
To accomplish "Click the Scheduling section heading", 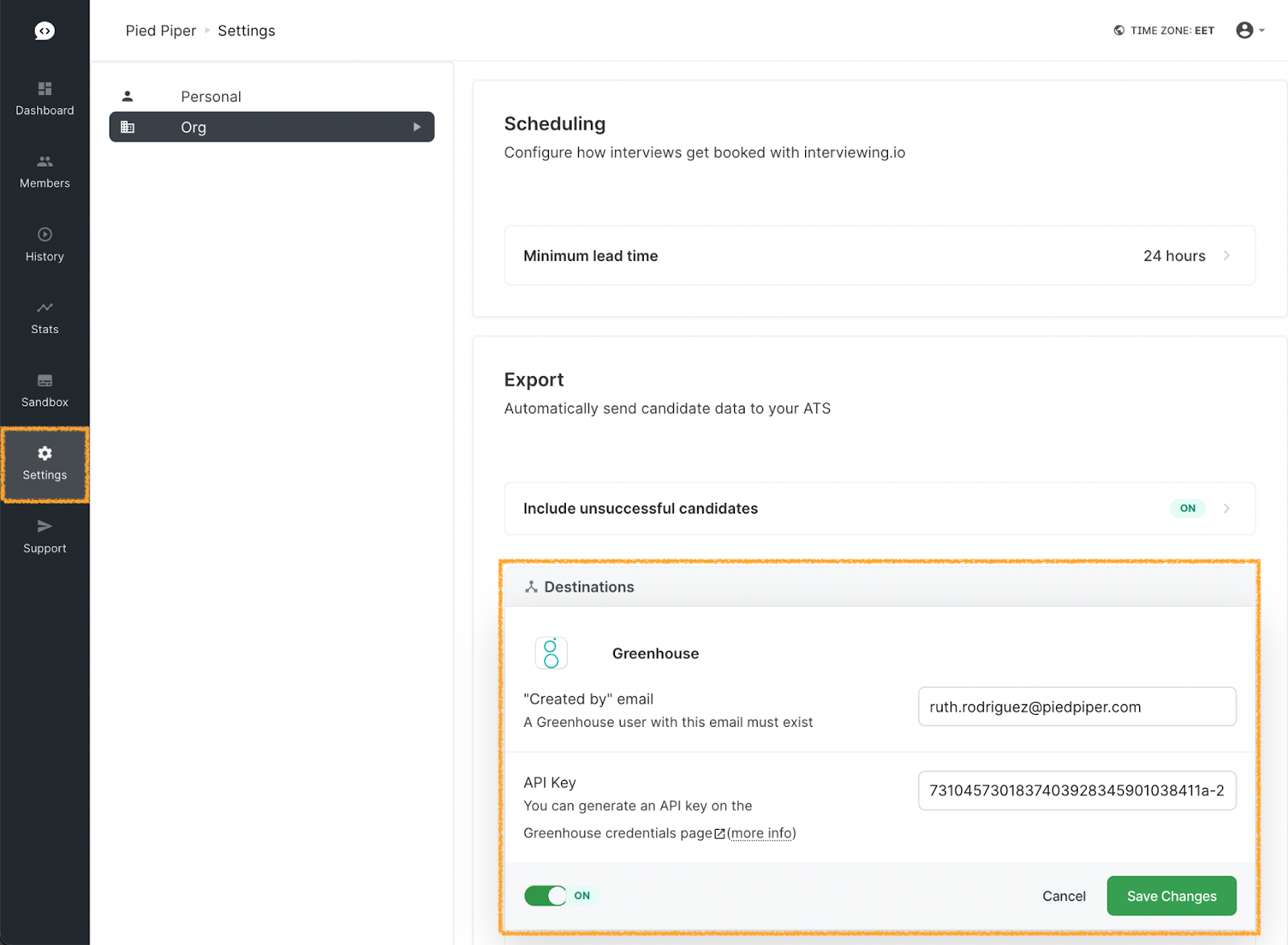I will (x=555, y=124).
